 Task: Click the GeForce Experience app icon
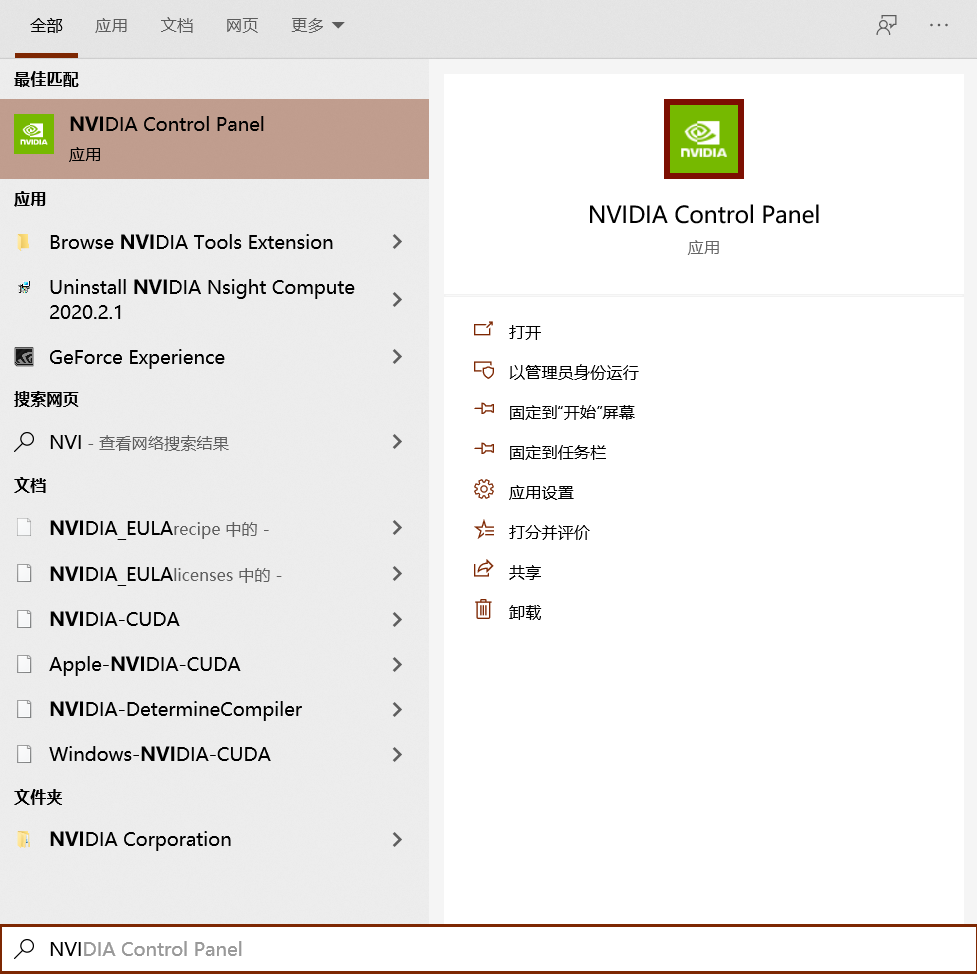click(x=24, y=357)
